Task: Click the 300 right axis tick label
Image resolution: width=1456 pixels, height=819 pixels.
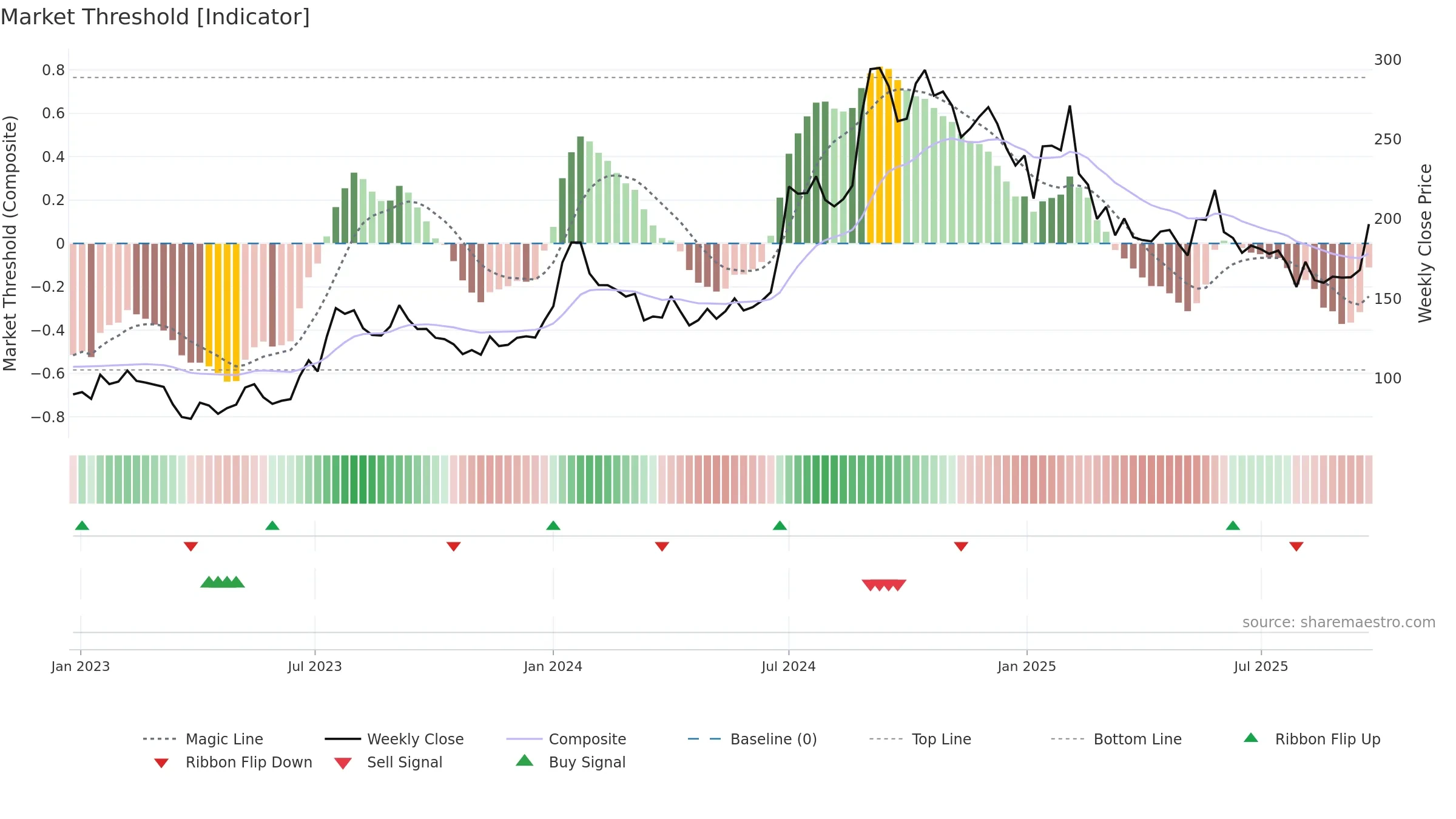Action: [1388, 59]
